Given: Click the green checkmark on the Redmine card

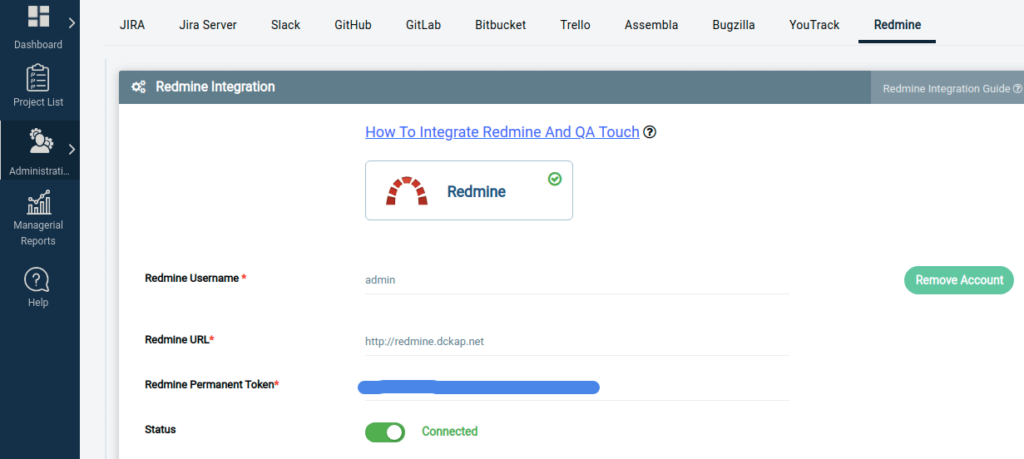Looking at the screenshot, I should coord(555,178).
